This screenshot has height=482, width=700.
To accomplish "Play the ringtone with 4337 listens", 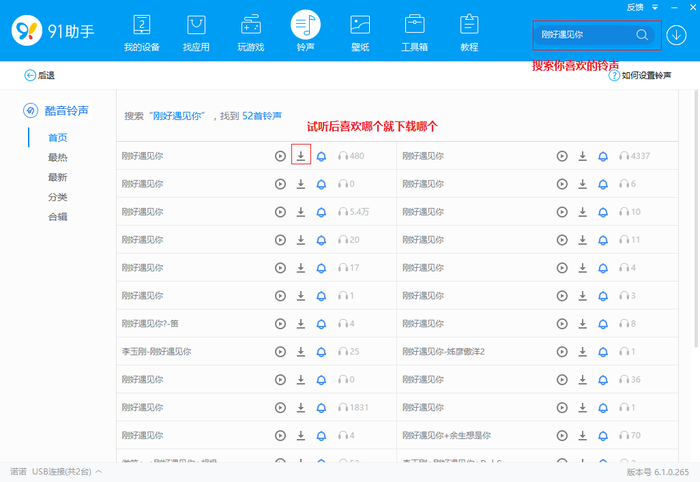I will (x=562, y=156).
